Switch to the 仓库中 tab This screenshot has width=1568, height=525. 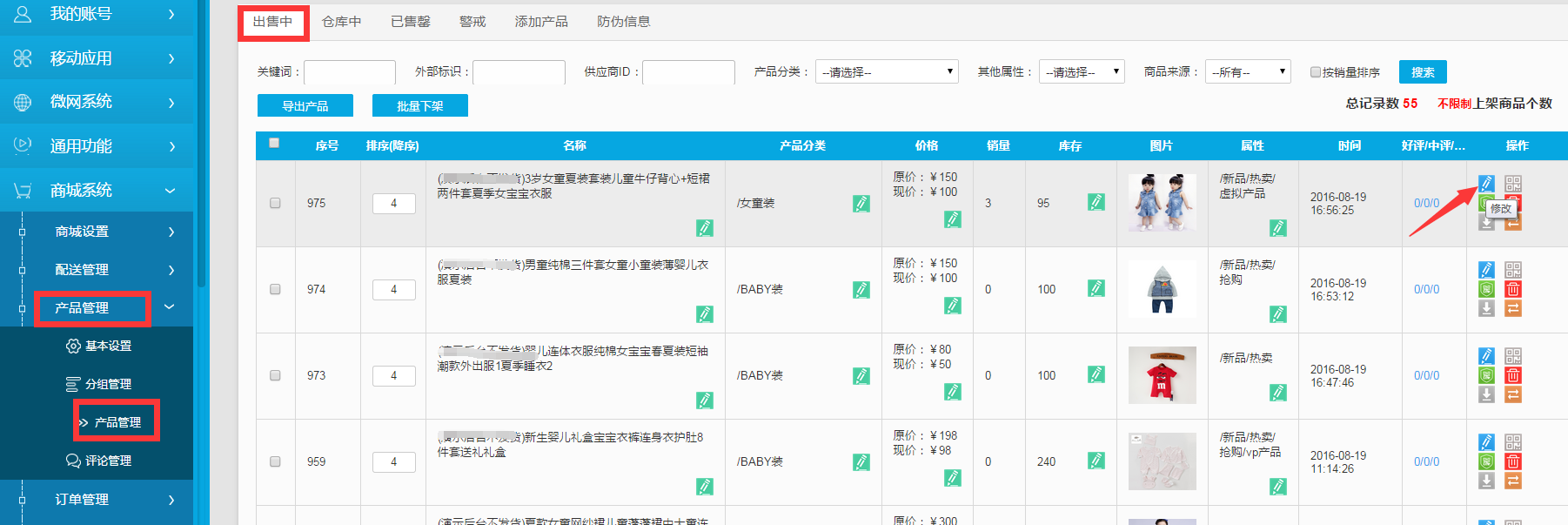[341, 22]
